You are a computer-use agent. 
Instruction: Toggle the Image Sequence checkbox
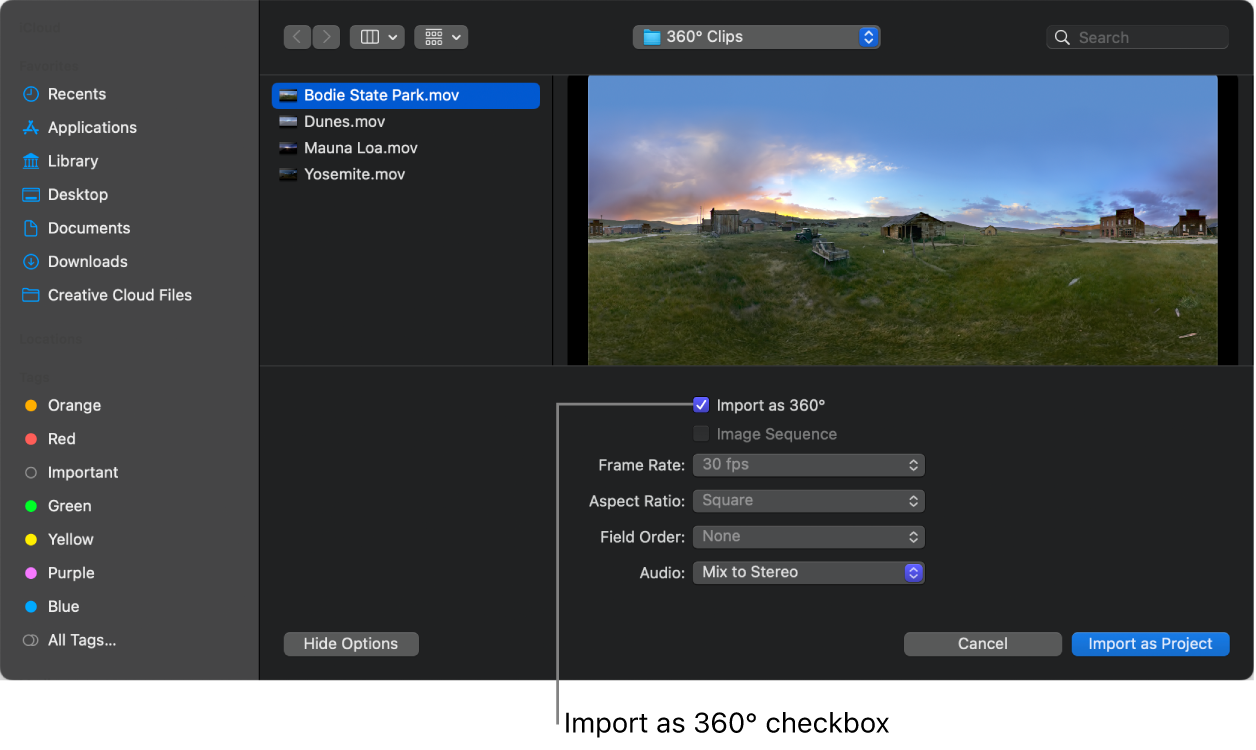[701, 433]
